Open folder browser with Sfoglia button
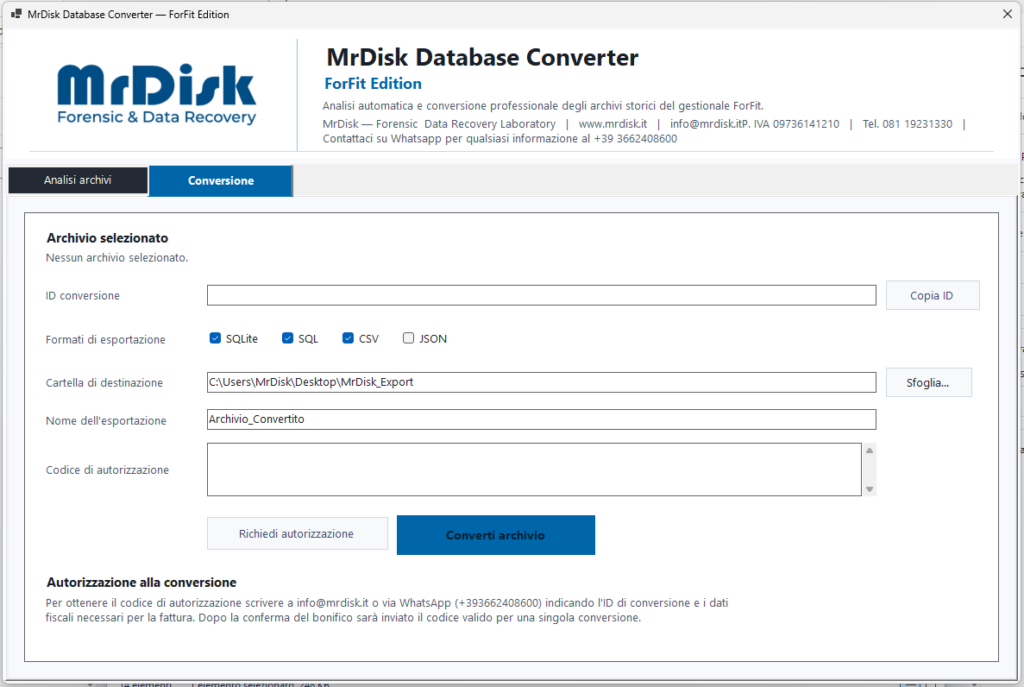The width and height of the screenshot is (1024, 687). tap(928, 383)
